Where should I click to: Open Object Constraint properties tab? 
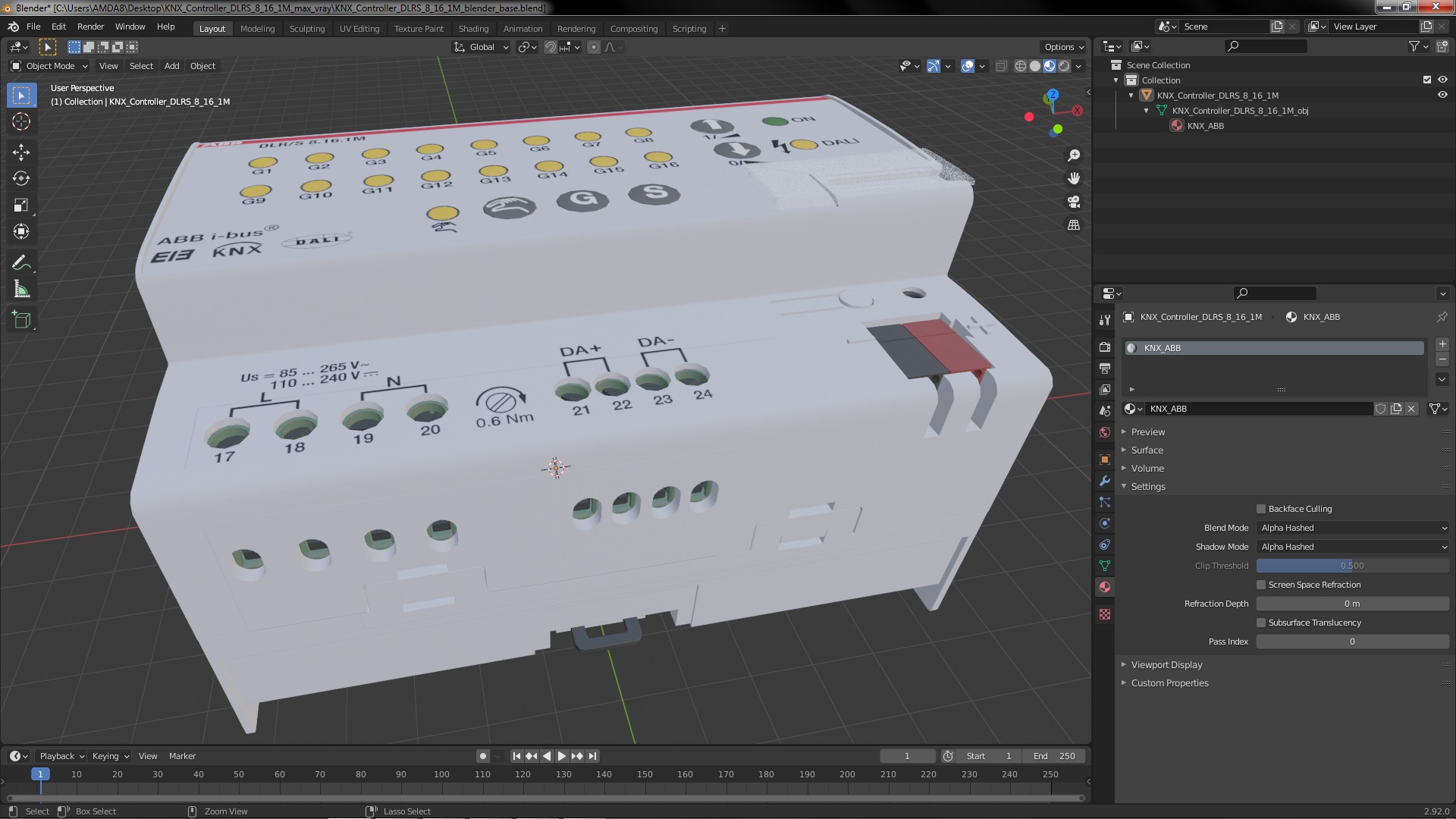pyautogui.click(x=1105, y=544)
